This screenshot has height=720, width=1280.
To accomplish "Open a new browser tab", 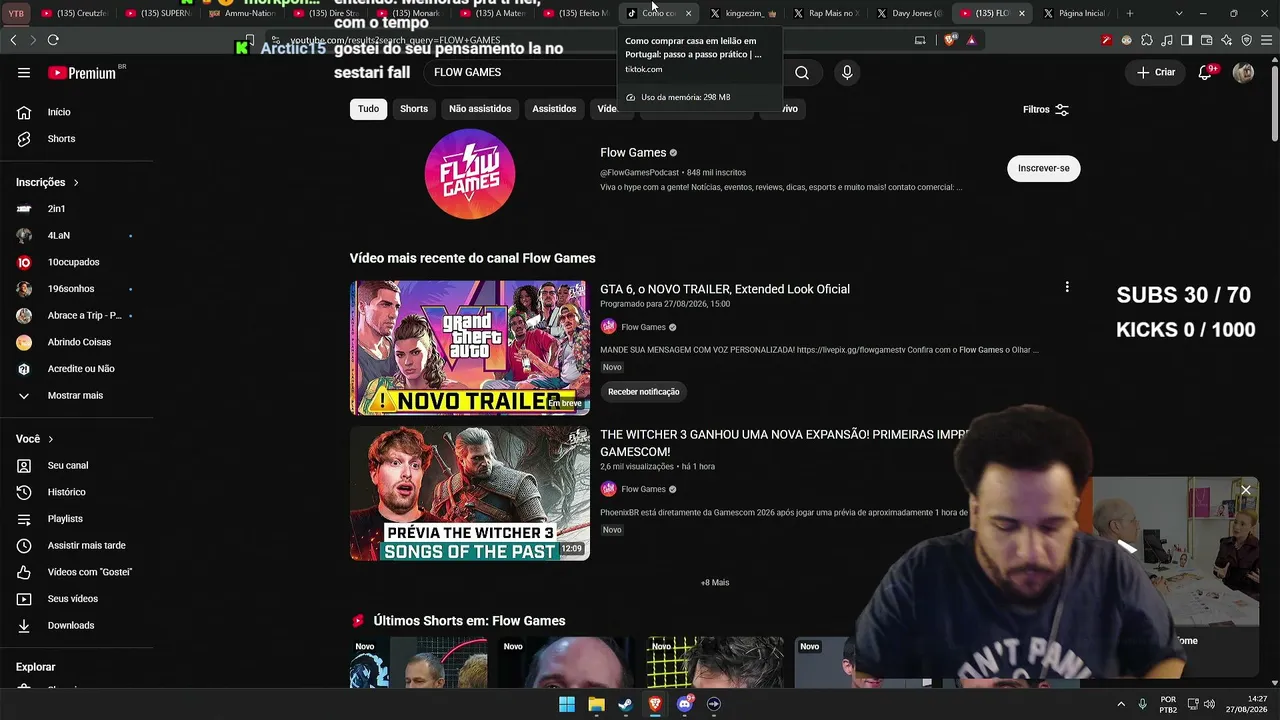I will [x=1130, y=13].
